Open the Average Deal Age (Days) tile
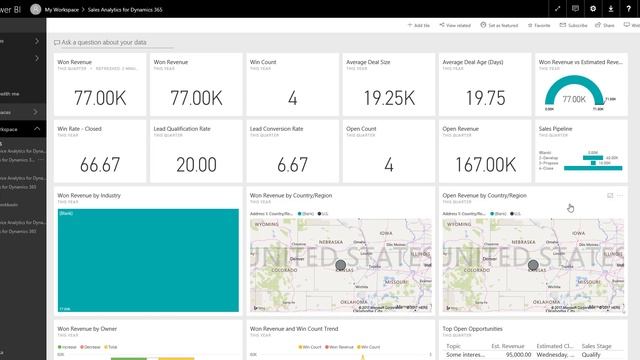 [485, 84]
